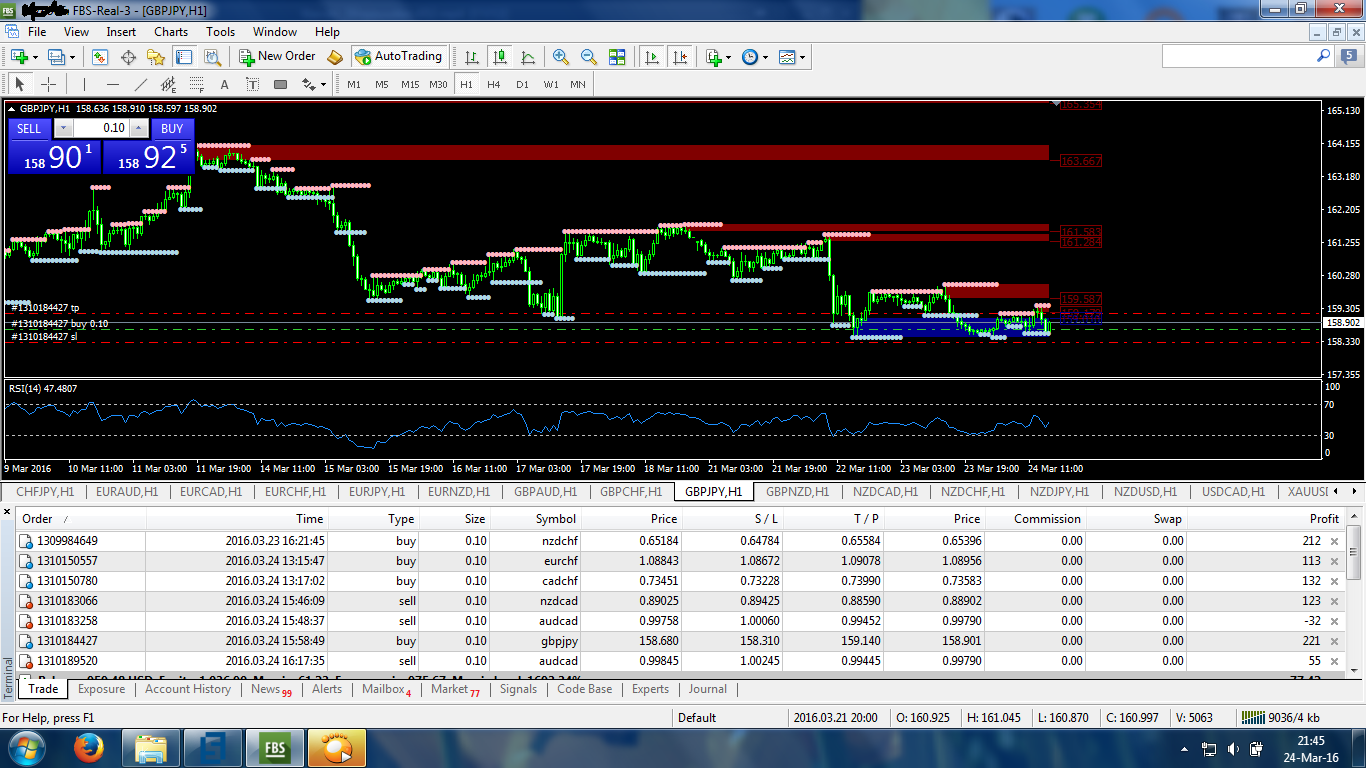Image resolution: width=1366 pixels, height=768 pixels.
Task: Open the Templates icon
Action: click(787, 57)
